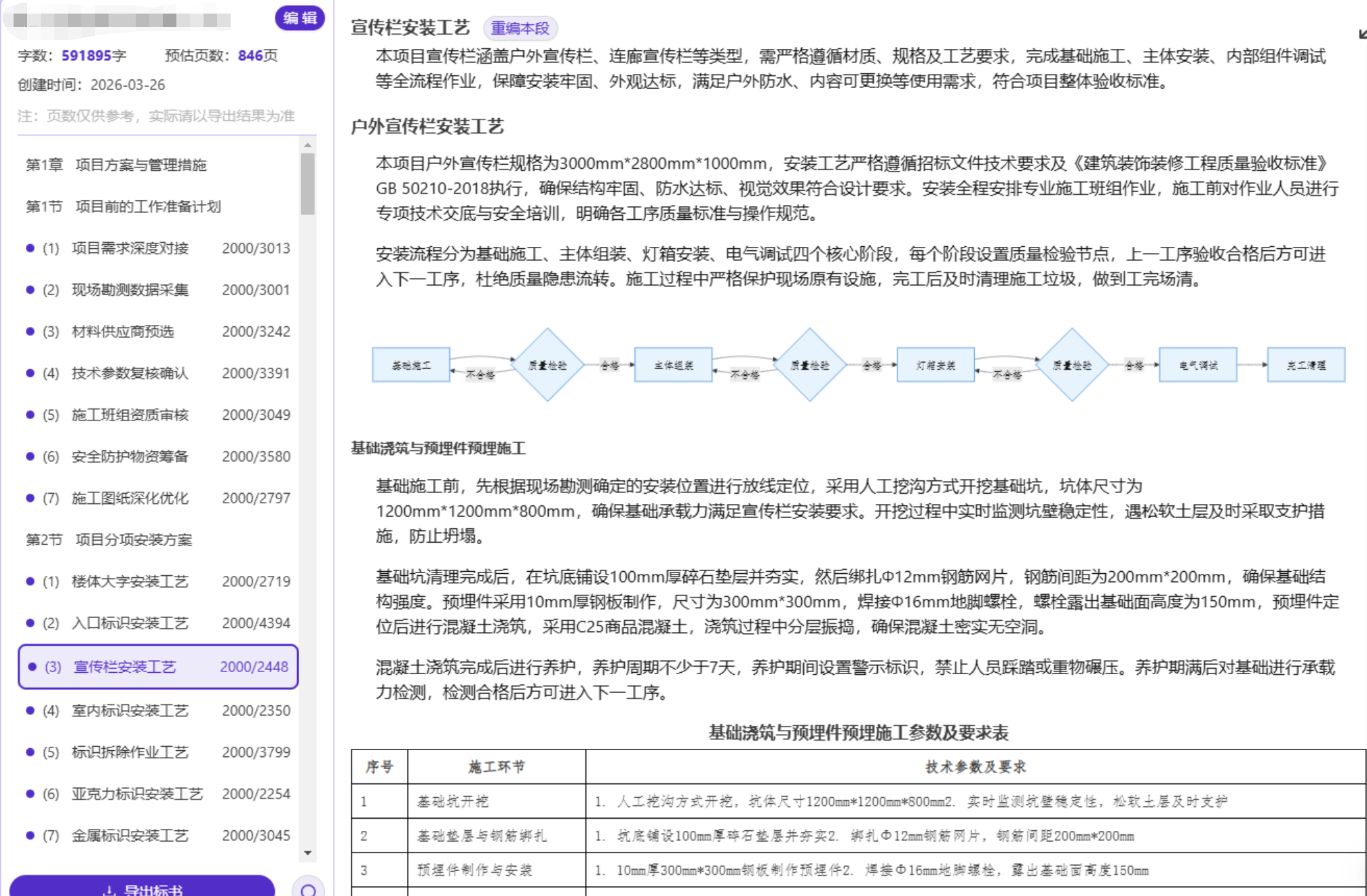Select highlighted item 宣传栏安装工艺
1367x896 pixels.
pos(158,667)
